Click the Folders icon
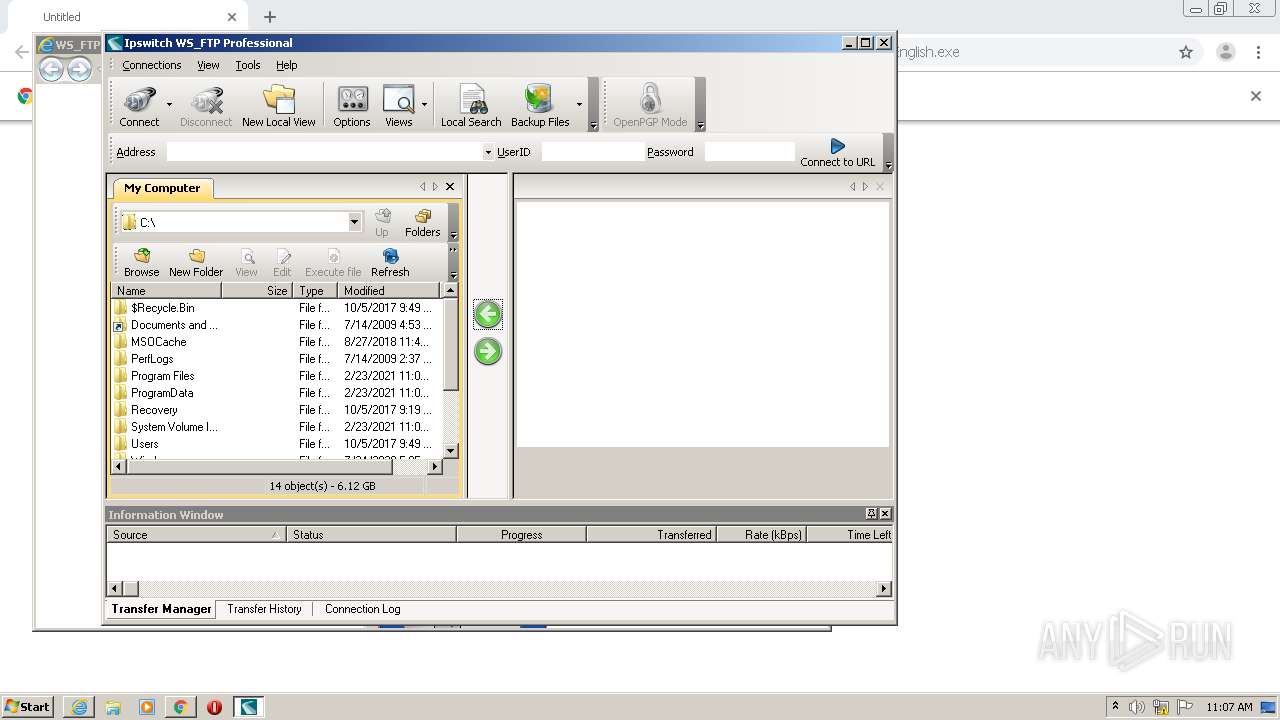Screen dimensions: 1280x720 (x=423, y=222)
